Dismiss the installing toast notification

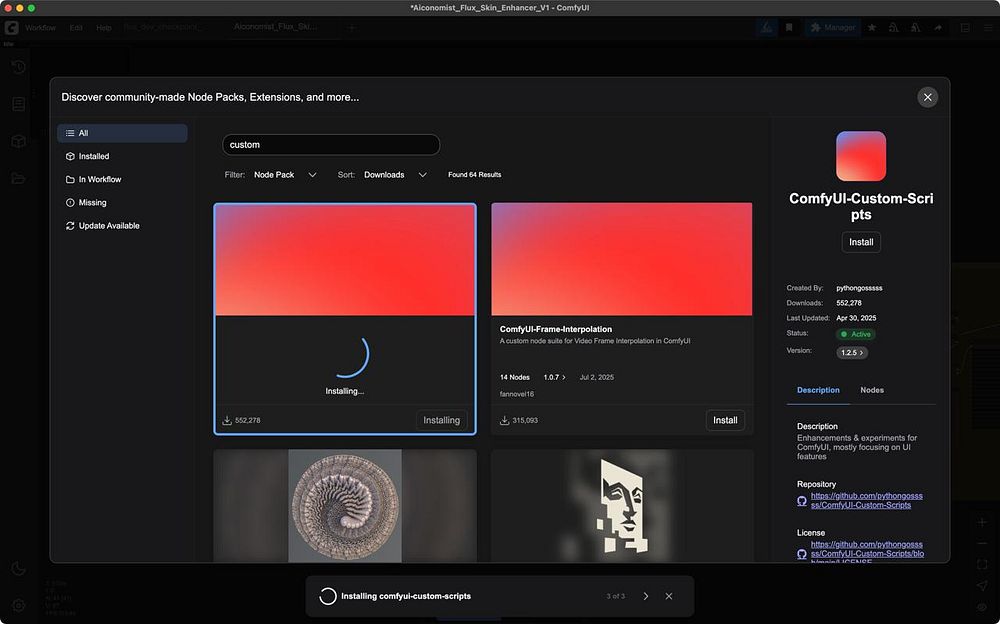pyautogui.click(x=668, y=596)
